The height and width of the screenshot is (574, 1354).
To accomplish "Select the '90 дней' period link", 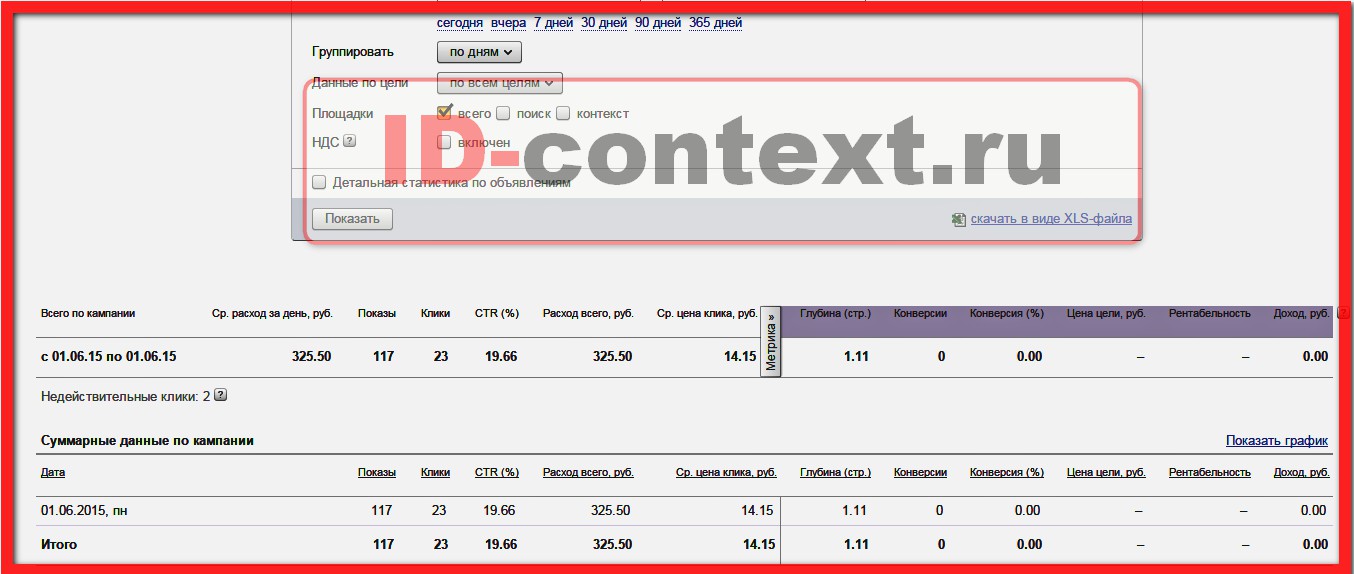I will (658, 23).
